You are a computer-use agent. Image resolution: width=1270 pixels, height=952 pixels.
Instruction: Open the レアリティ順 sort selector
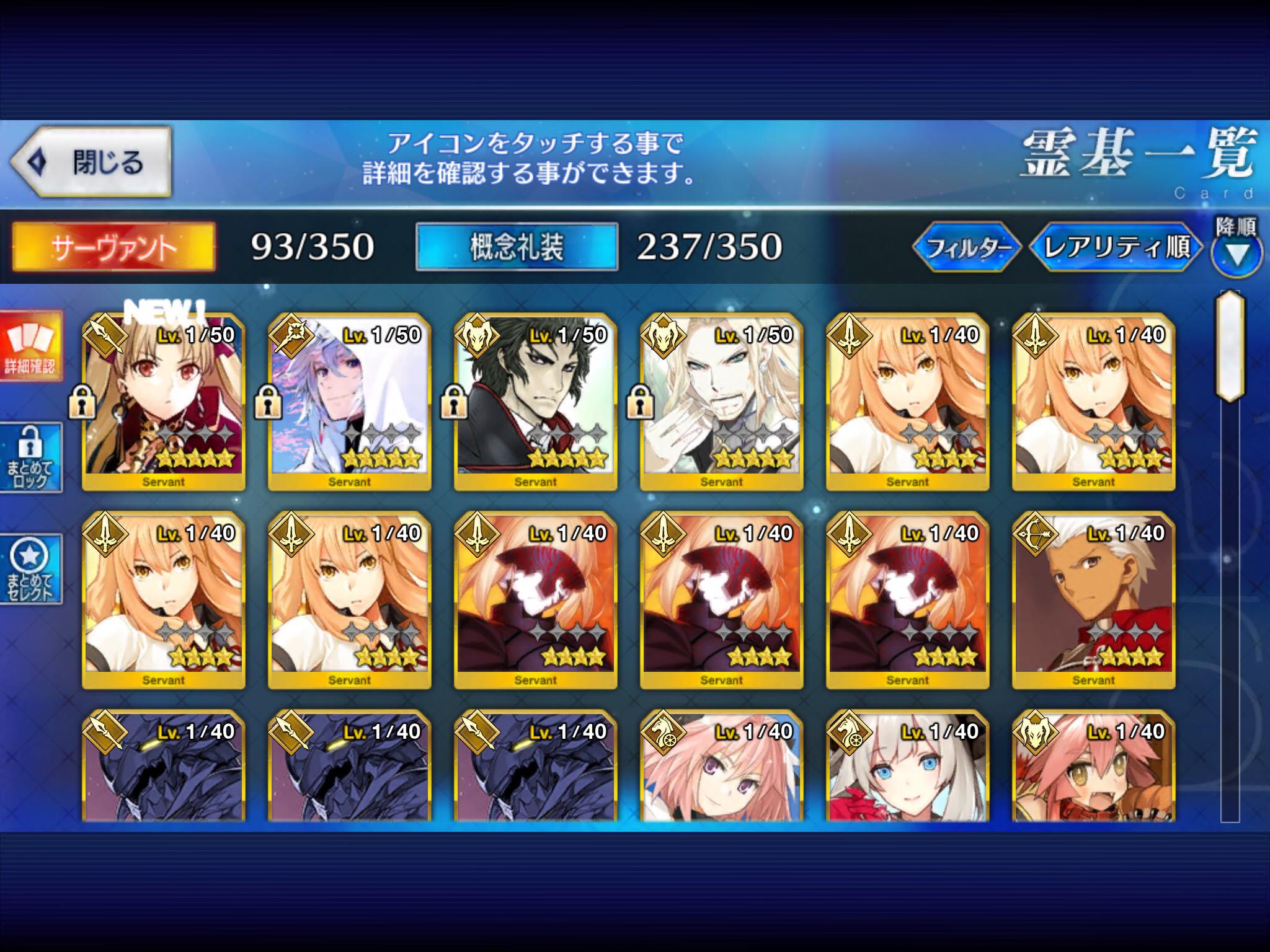(1116, 247)
